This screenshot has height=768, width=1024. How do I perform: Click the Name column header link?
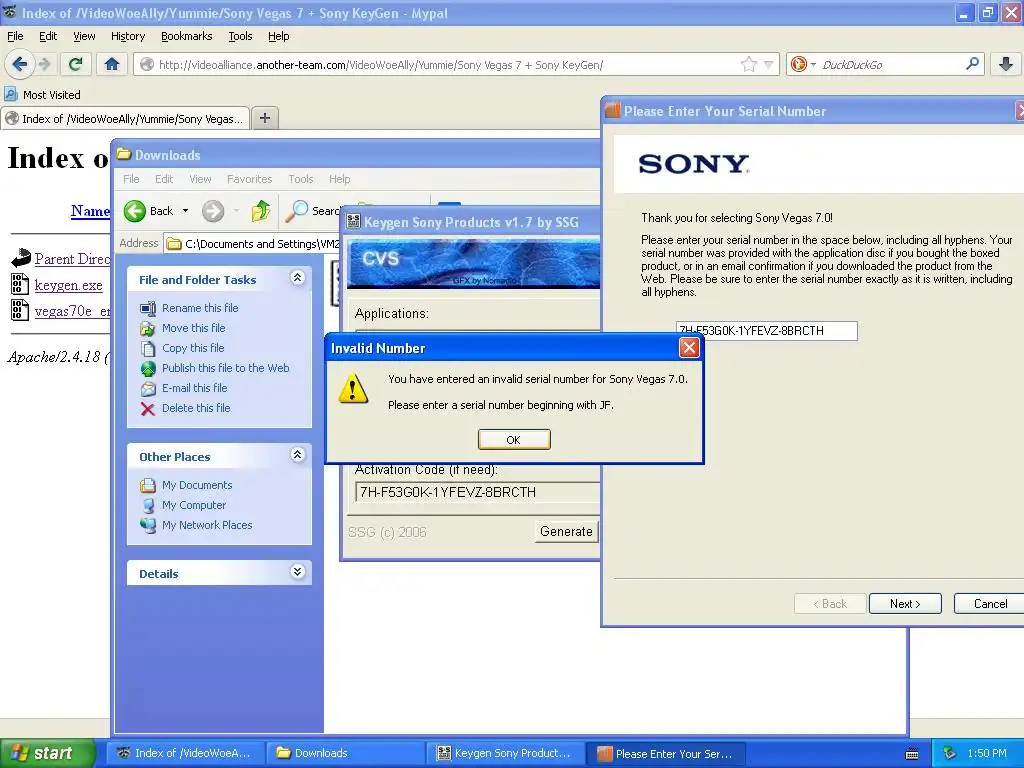[90, 211]
